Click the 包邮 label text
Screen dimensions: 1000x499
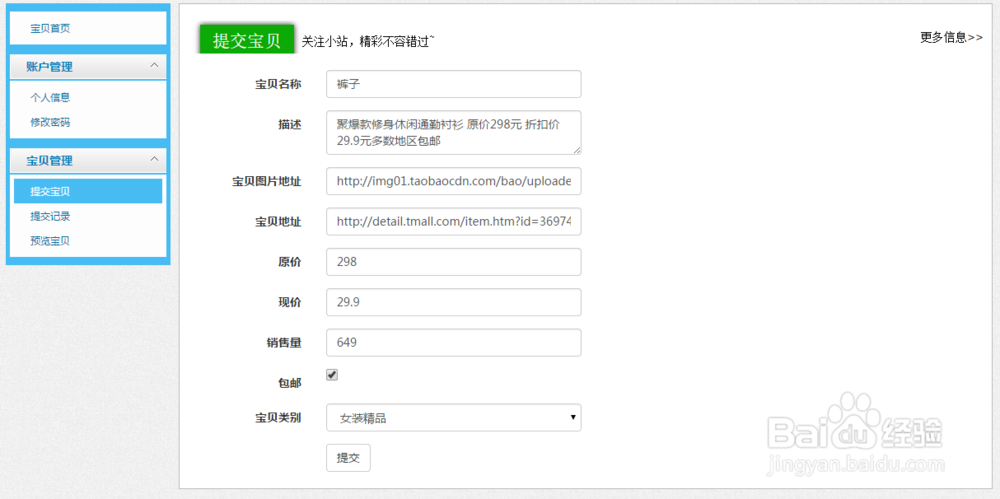(290, 383)
